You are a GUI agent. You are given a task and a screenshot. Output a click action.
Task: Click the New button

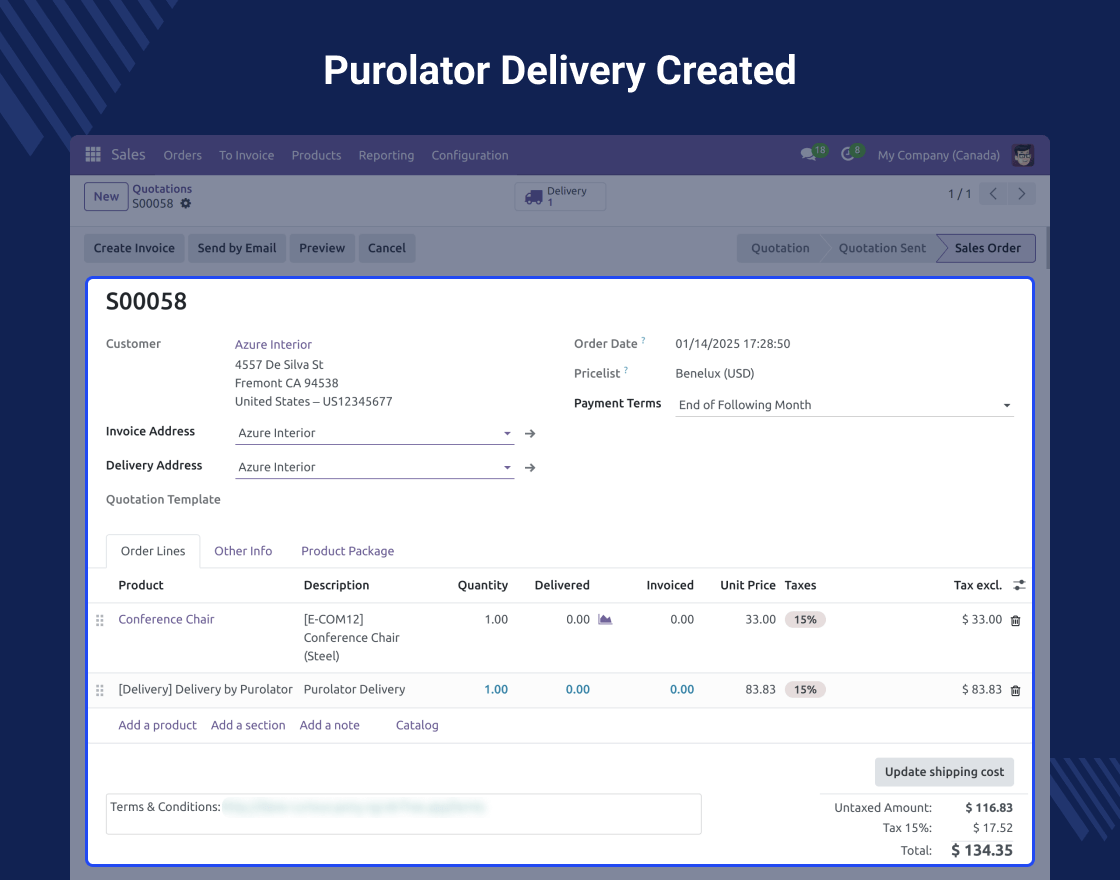(106, 196)
